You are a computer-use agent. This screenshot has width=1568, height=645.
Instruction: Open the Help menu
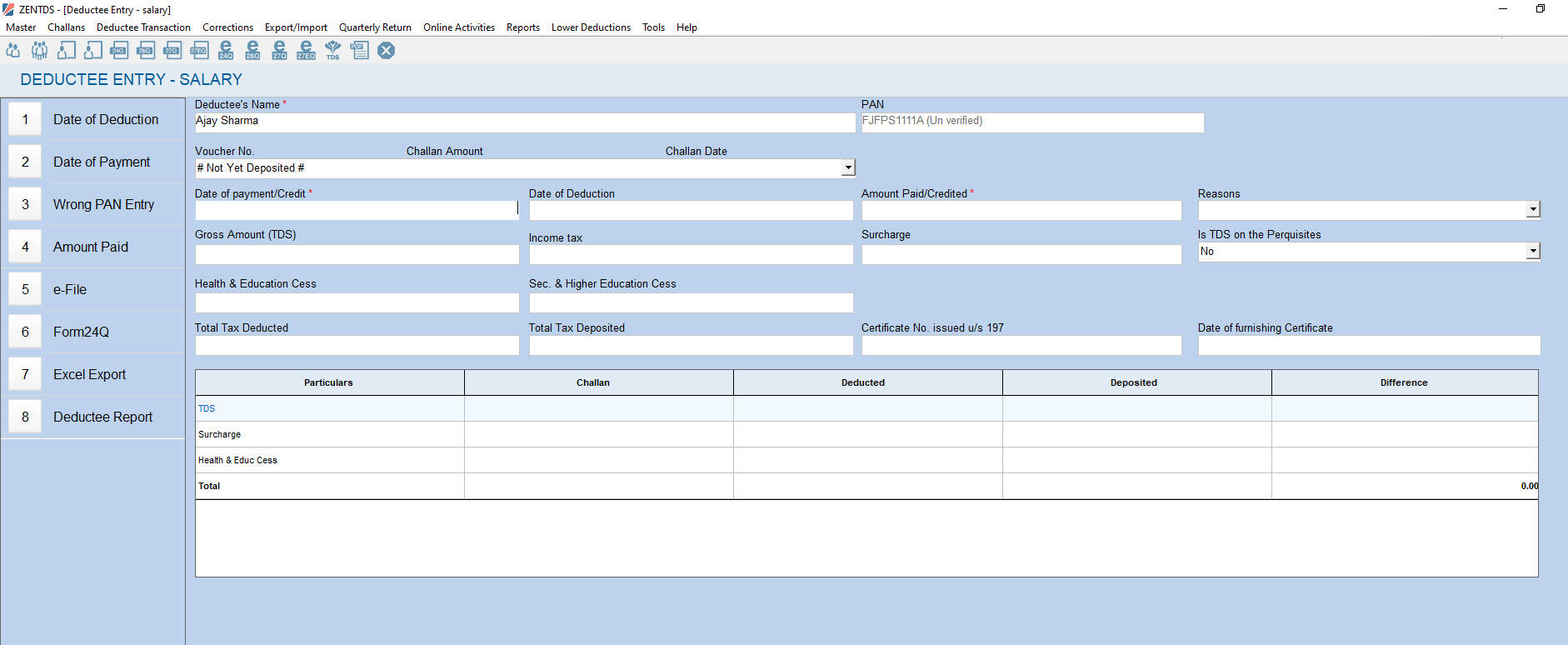click(x=687, y=27)
